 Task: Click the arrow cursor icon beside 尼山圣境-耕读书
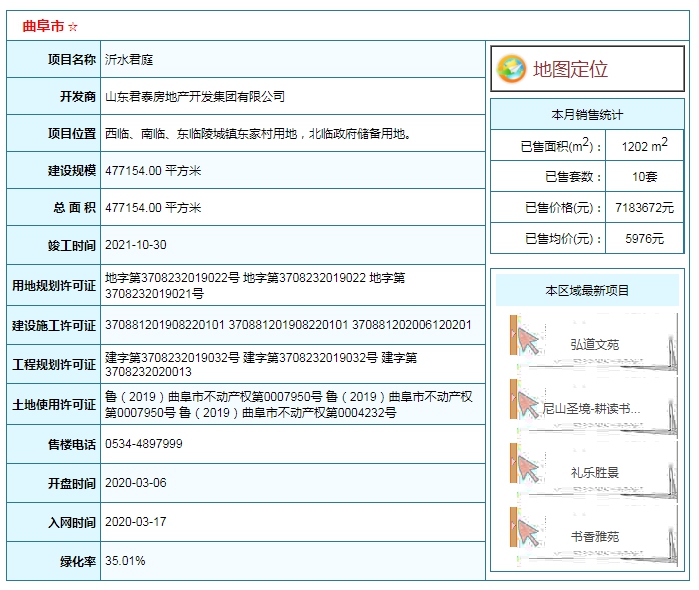[529, 405]
